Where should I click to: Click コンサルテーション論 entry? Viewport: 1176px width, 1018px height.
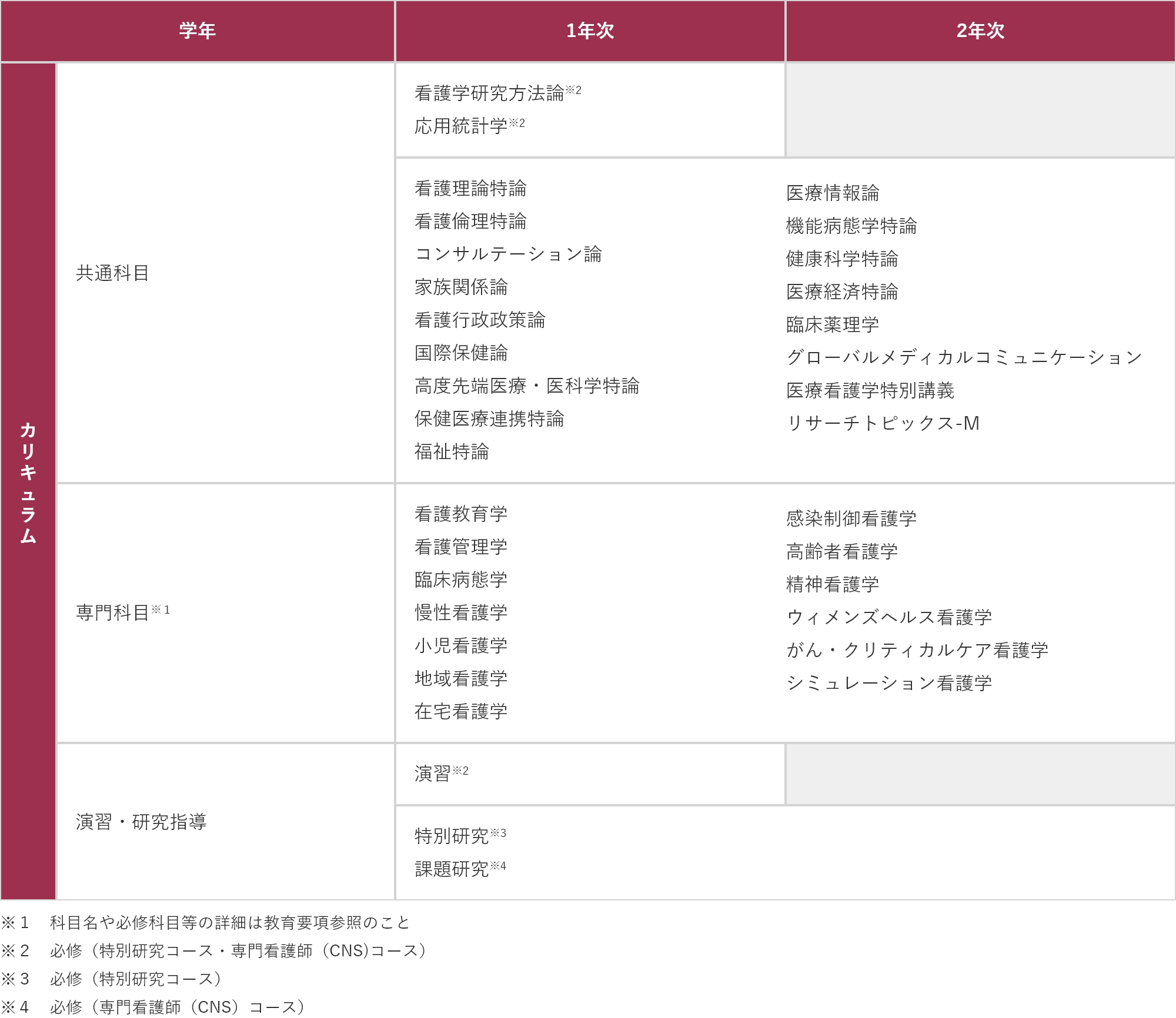[x=508, y=254]
